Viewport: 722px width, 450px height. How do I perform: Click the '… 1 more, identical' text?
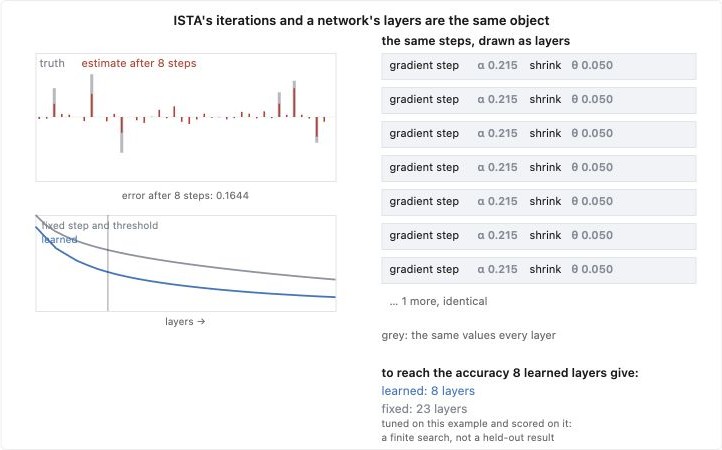438,301
